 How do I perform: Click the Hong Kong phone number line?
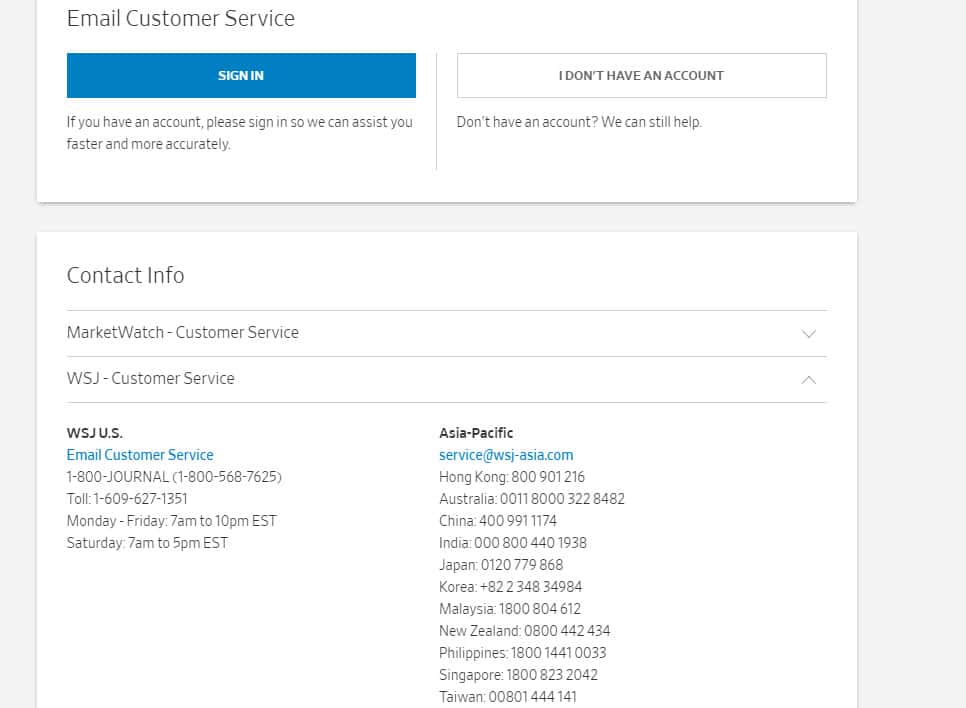(x=512, y=477)
